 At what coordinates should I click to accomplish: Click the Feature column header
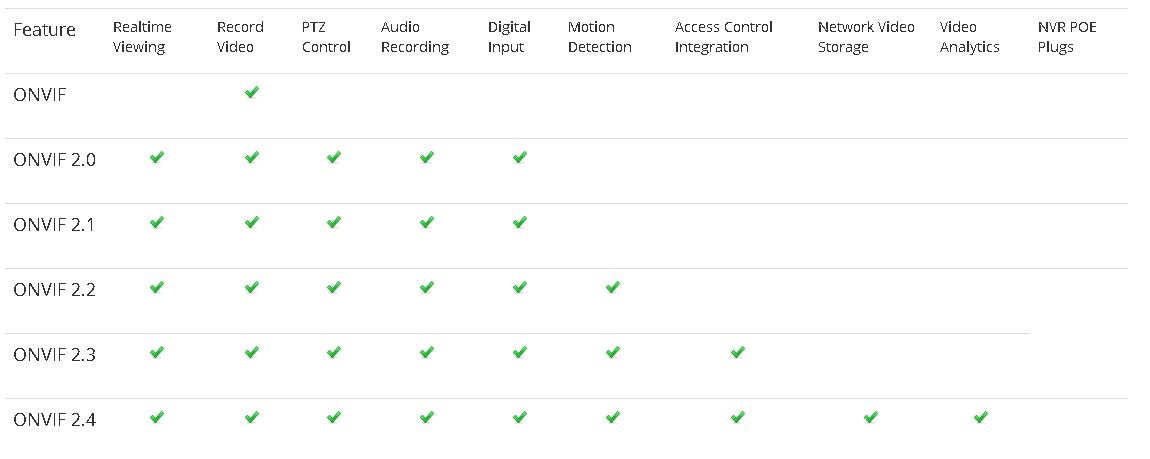[x=44, y=30]
